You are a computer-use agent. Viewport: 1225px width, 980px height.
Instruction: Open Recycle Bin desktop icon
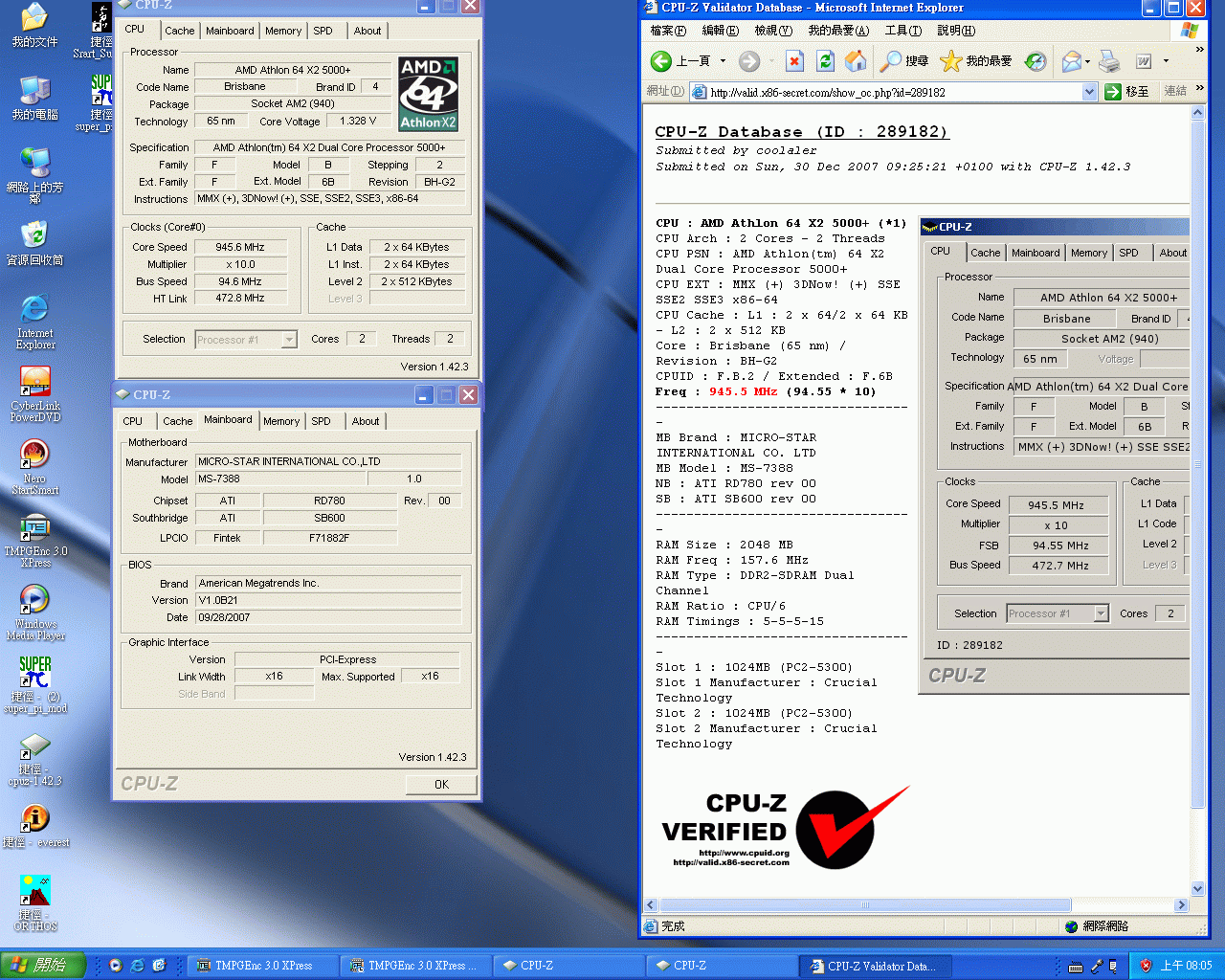pyautogui.click(x=34, y=242)
